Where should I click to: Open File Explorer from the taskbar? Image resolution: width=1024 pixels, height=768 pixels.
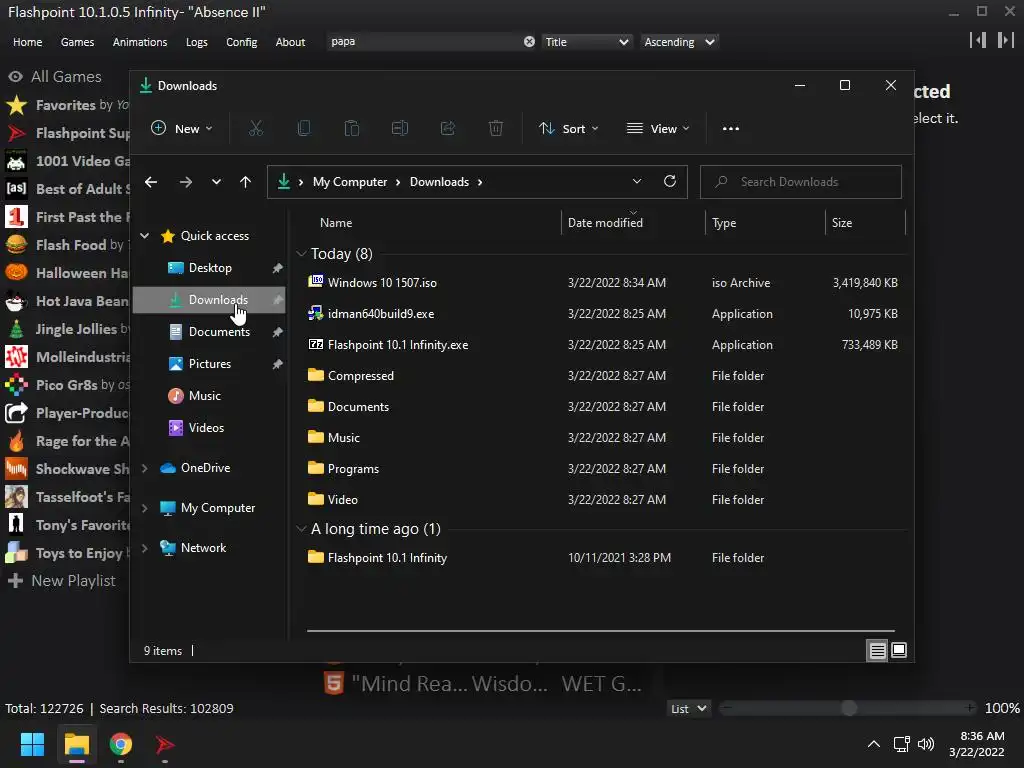click(76, 744)
